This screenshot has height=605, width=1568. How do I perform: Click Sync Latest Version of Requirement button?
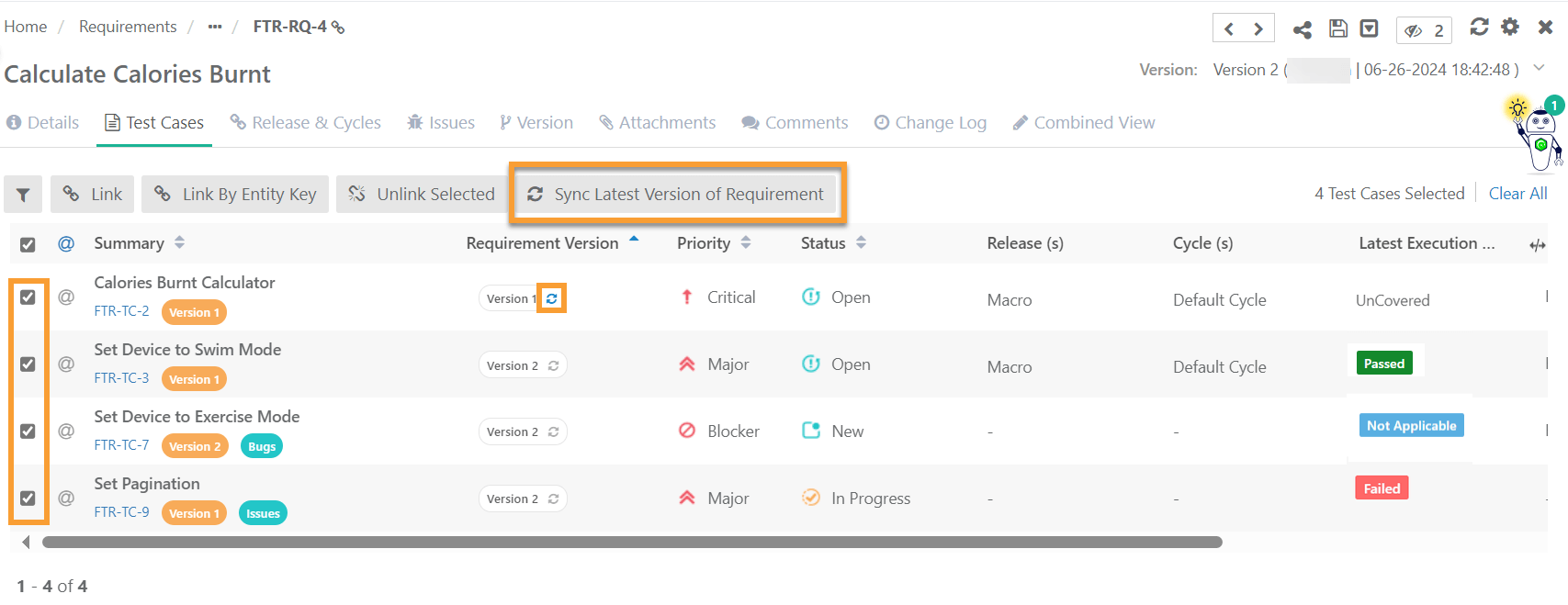click(x=676, y=195)
